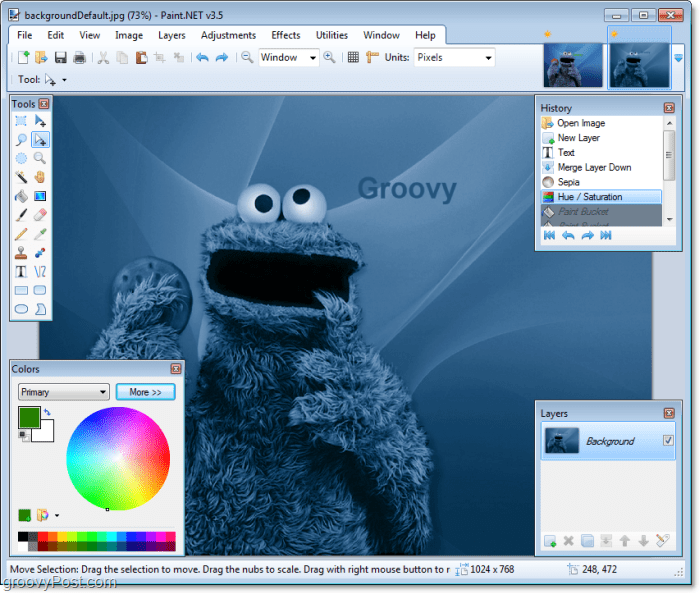The image size is (700, 593).
Task: Select the Move Selected Pixels tool
Action: (40, 121)
